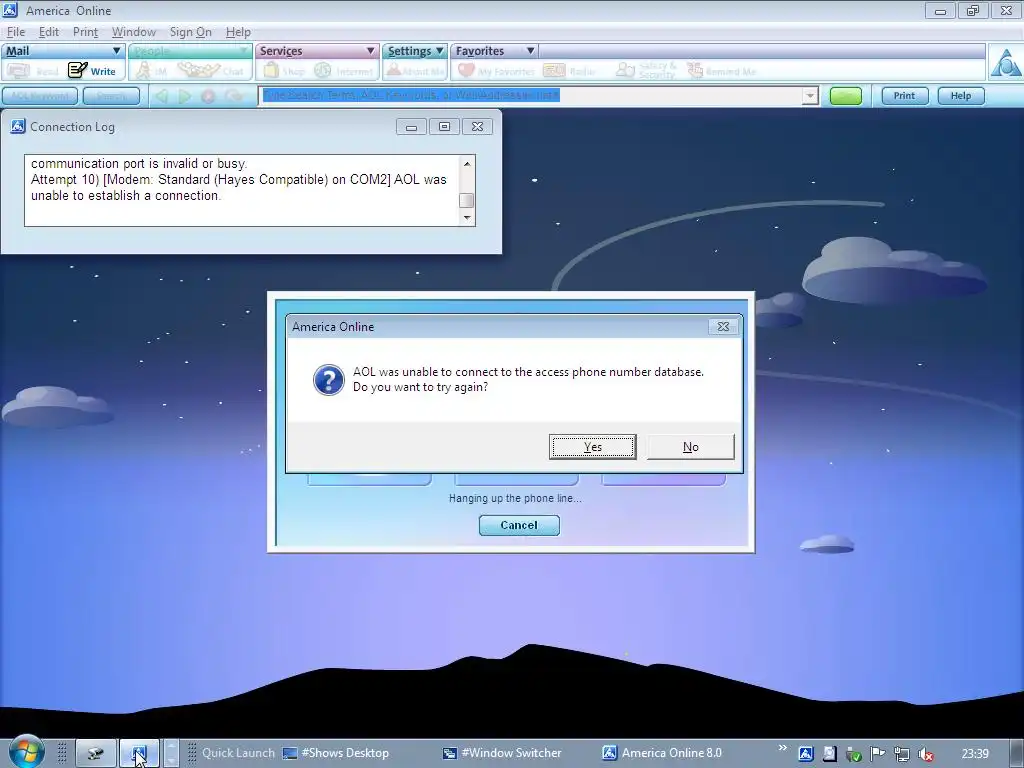Click the Help toolbar button

[961, 96]
